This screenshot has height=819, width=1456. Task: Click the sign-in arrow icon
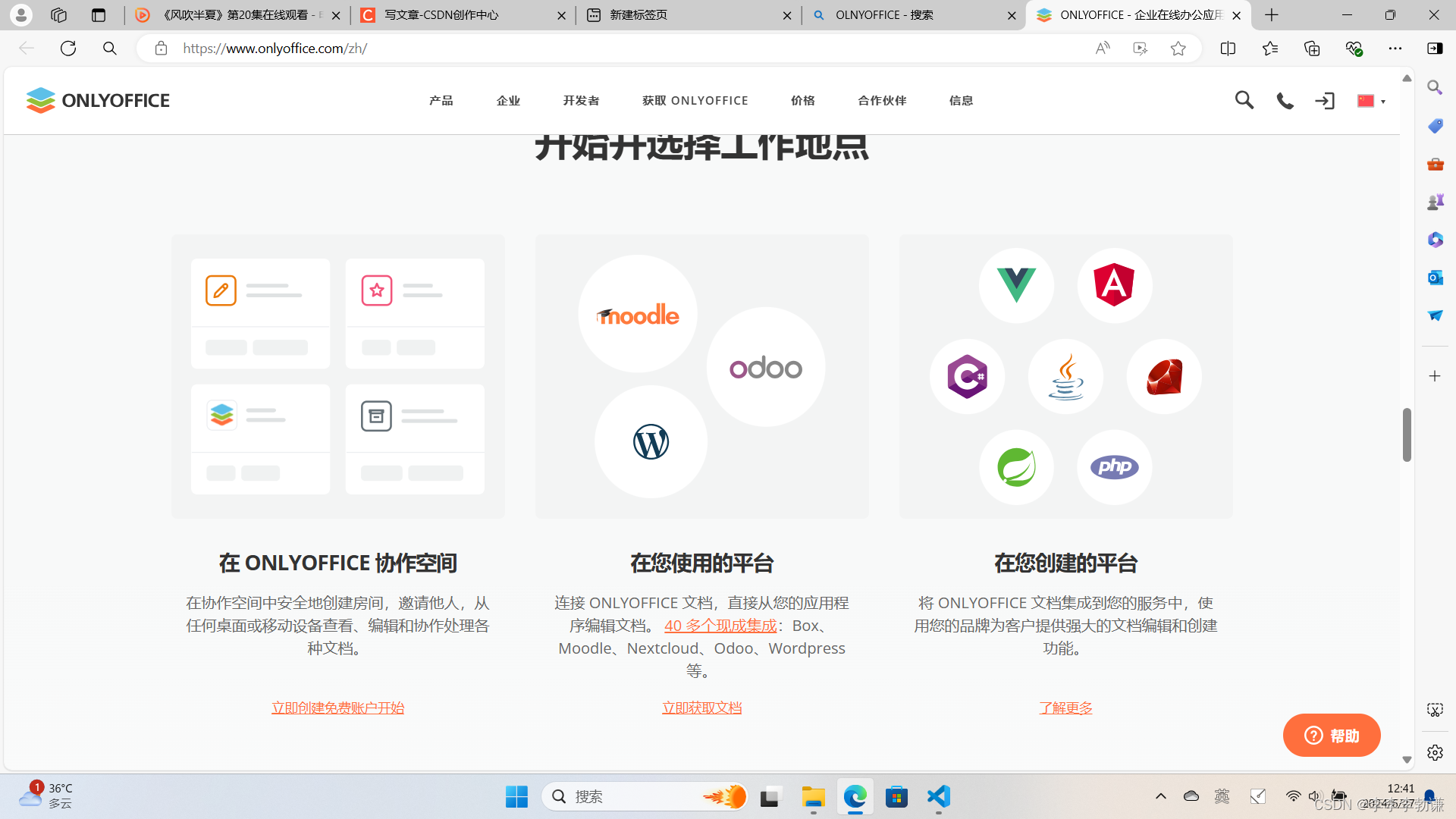pyautogui.click(x=1325, y=101)
